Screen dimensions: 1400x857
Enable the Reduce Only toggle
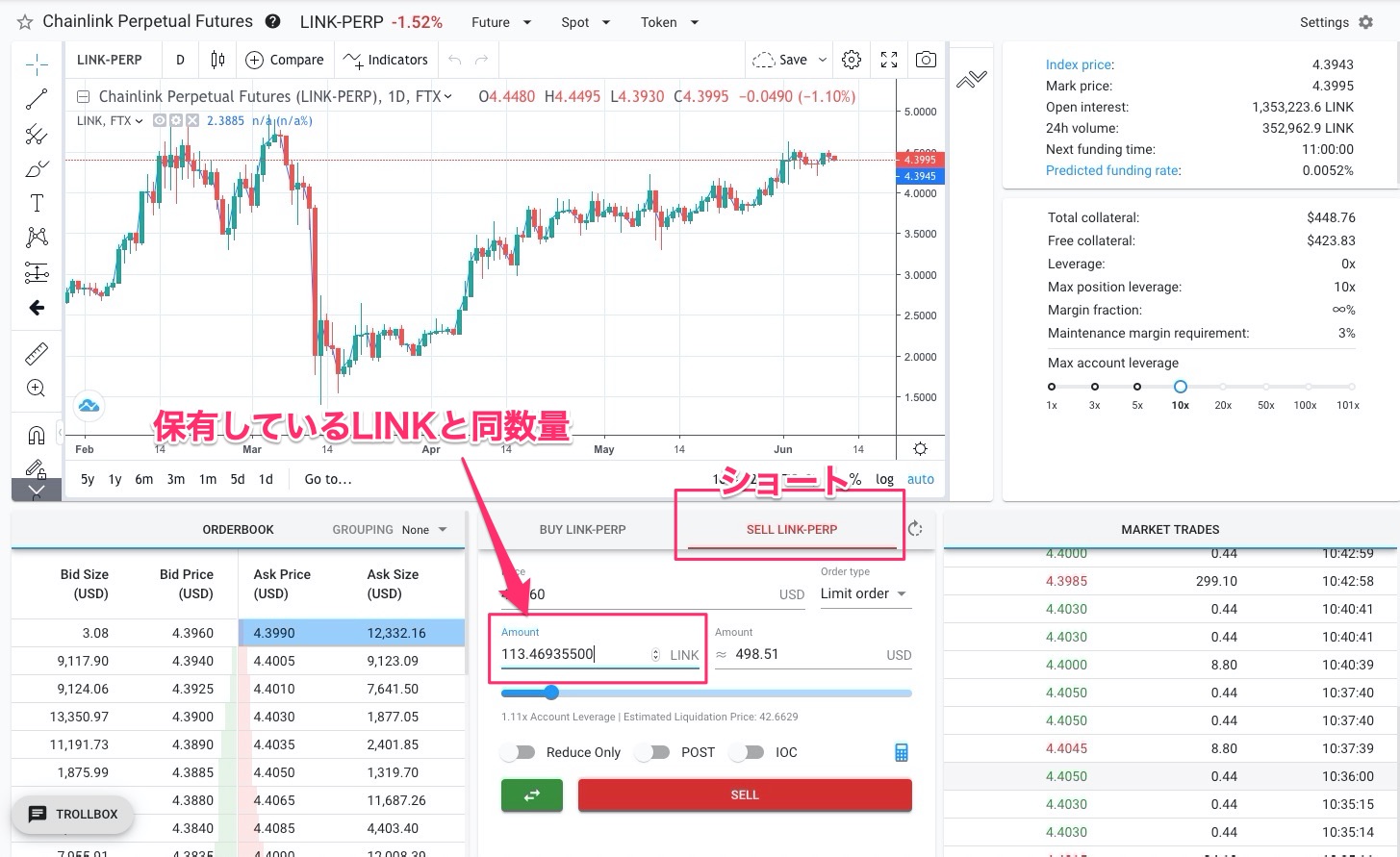pos(519,752)
